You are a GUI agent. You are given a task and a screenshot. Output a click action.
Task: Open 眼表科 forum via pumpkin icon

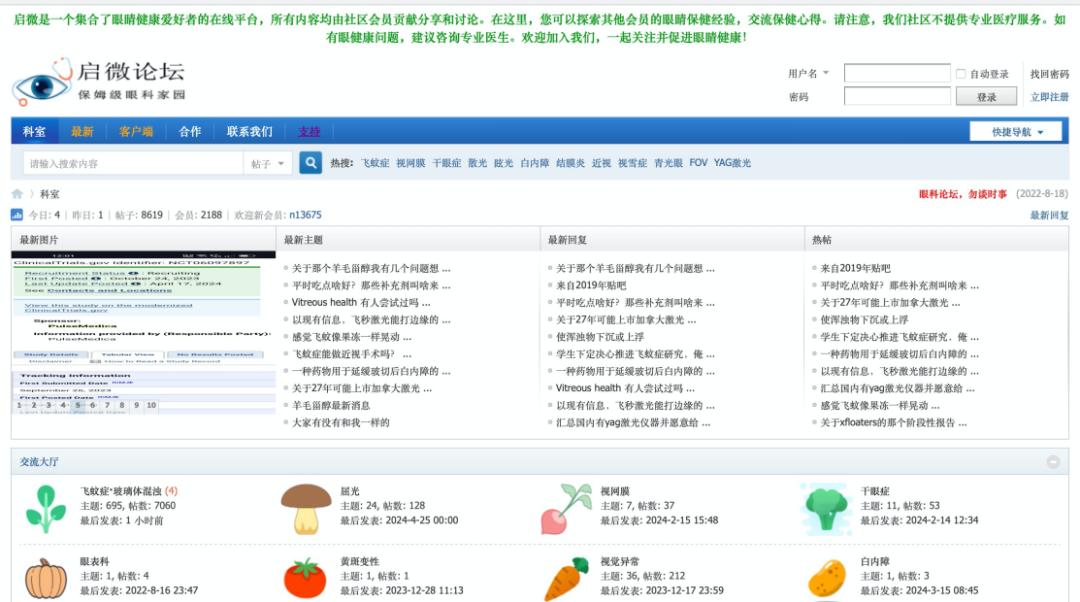[45, 578]
